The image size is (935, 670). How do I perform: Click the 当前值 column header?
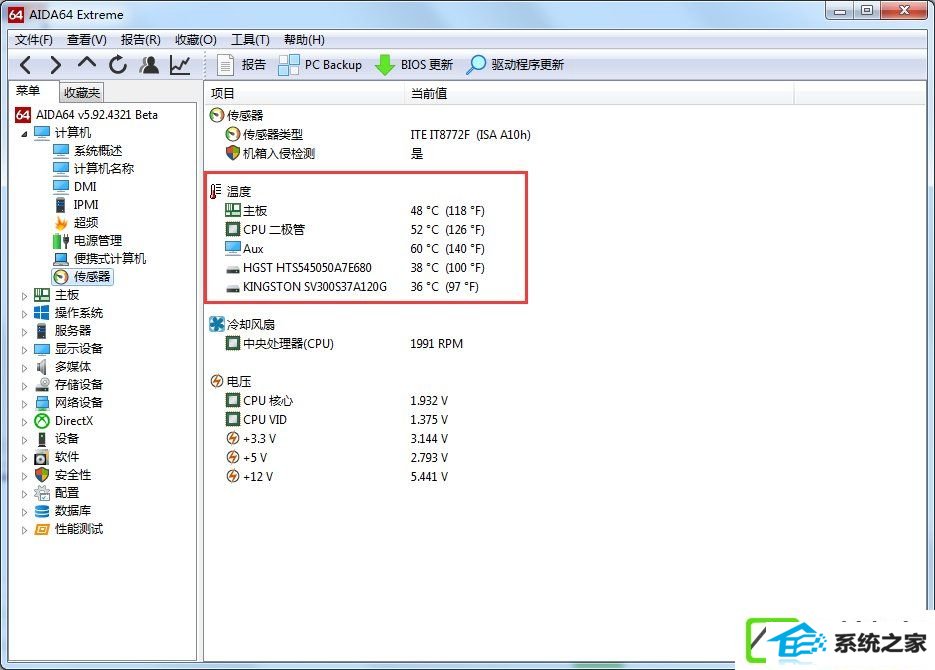point(599,94)
